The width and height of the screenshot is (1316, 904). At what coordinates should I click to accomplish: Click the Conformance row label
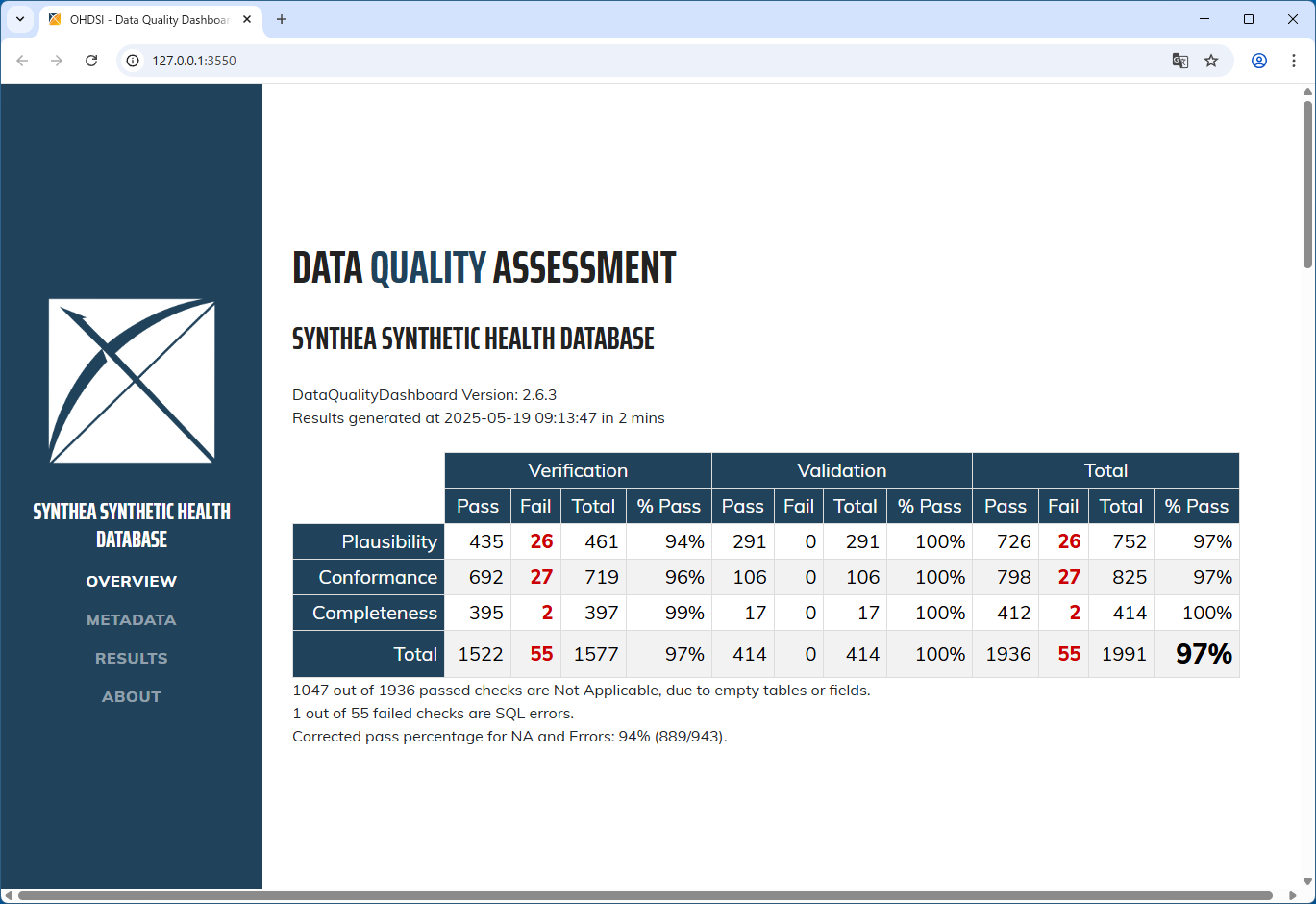[369, 577]
